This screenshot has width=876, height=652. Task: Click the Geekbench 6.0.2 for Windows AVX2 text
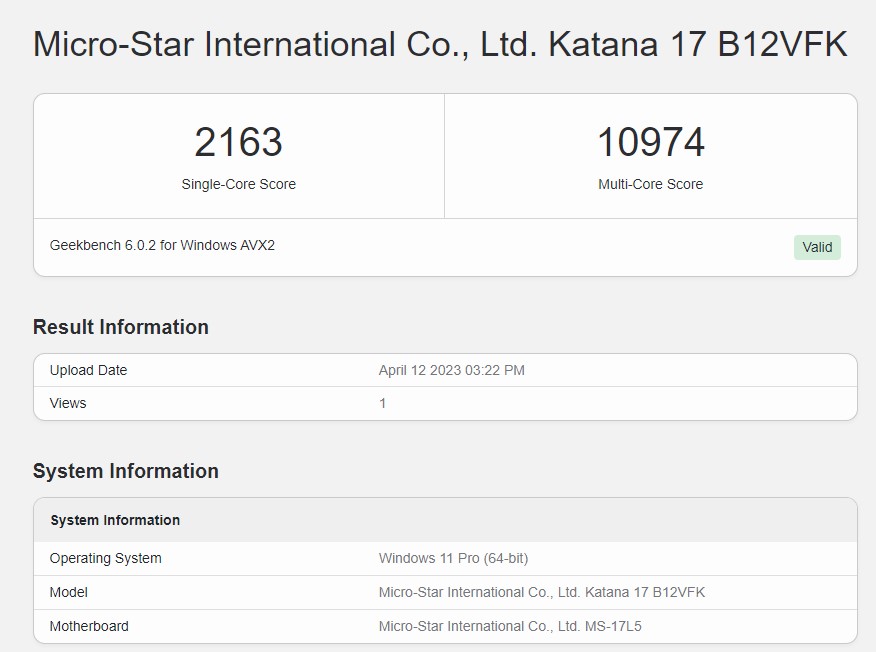point(162,245)
